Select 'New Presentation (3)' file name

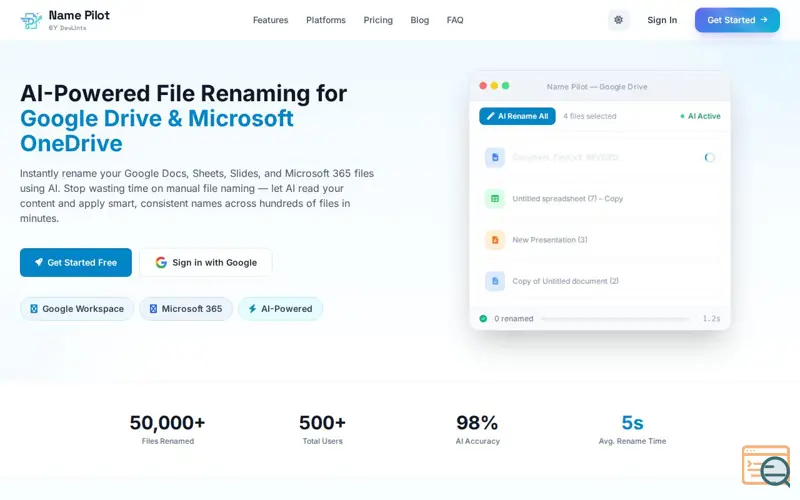tap(549, 240)
